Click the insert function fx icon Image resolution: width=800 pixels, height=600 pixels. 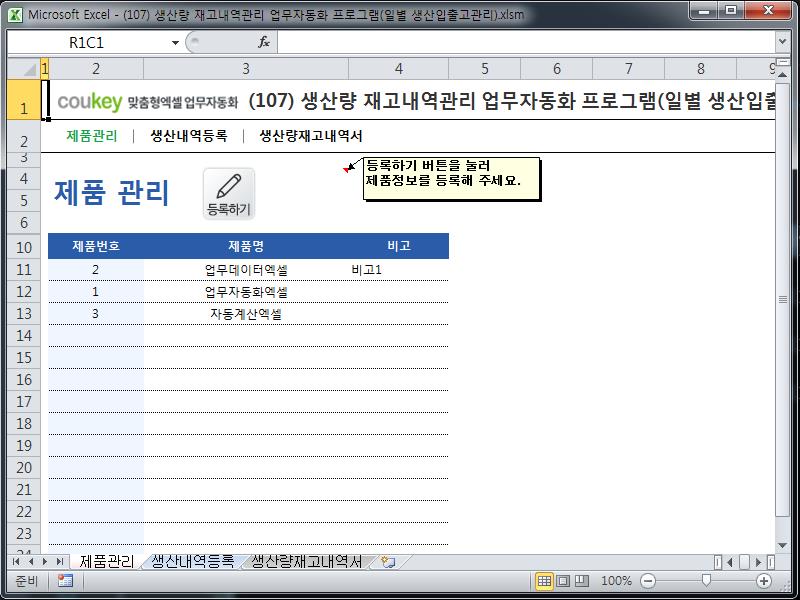264,42
